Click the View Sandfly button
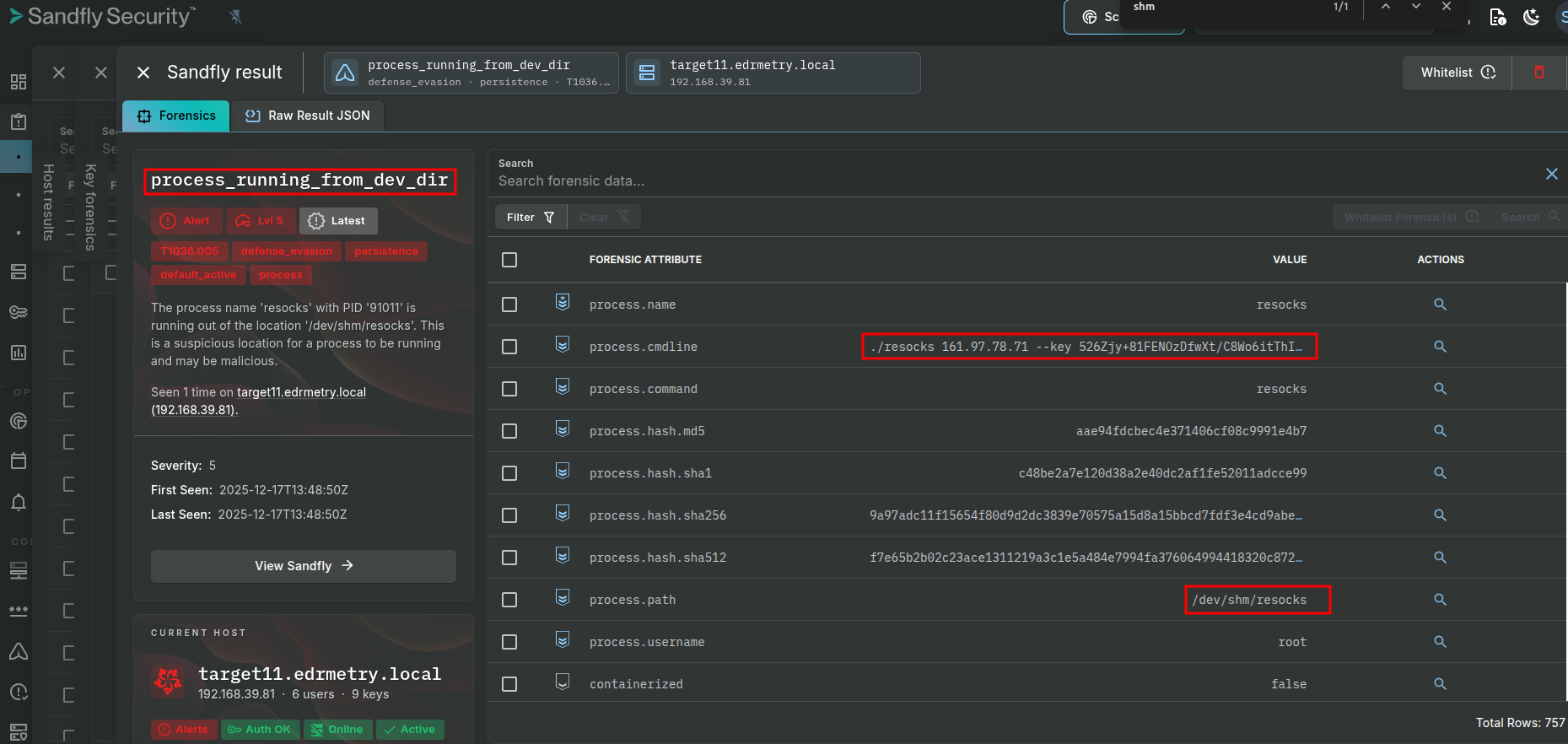 [303, 566]
